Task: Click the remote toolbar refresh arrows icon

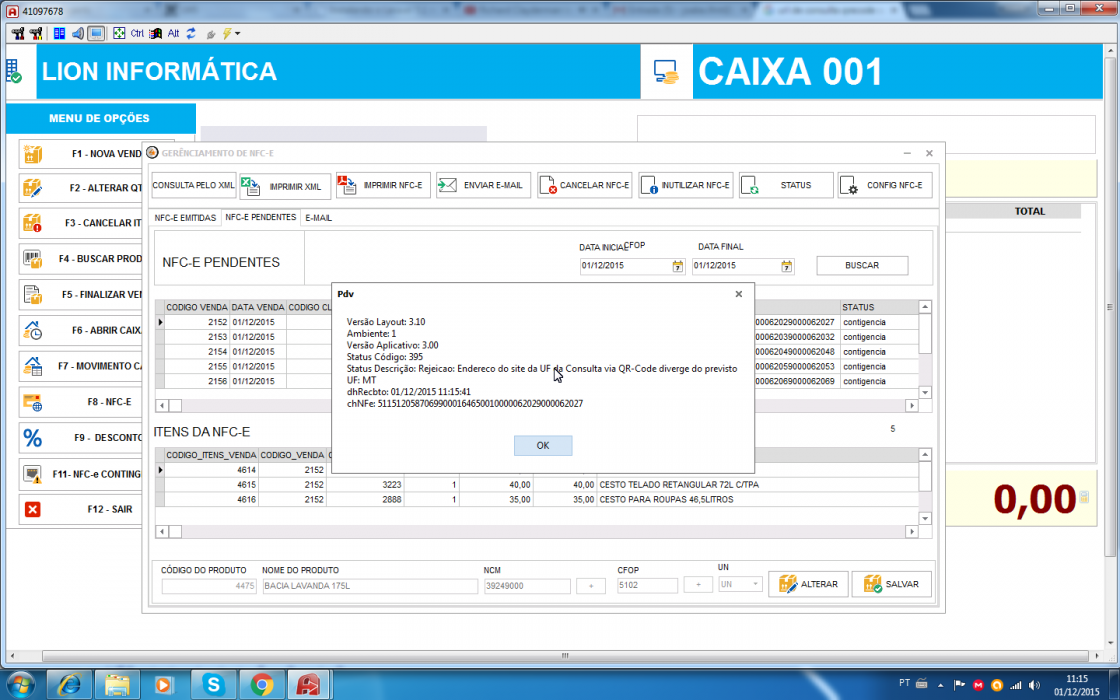Action: 191,34
